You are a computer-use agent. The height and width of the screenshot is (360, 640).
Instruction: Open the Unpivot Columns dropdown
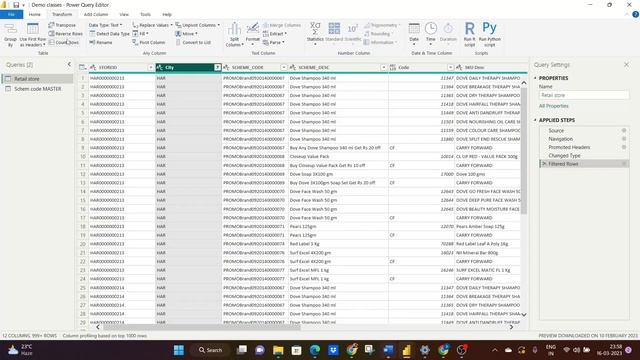tap(198, 25)
